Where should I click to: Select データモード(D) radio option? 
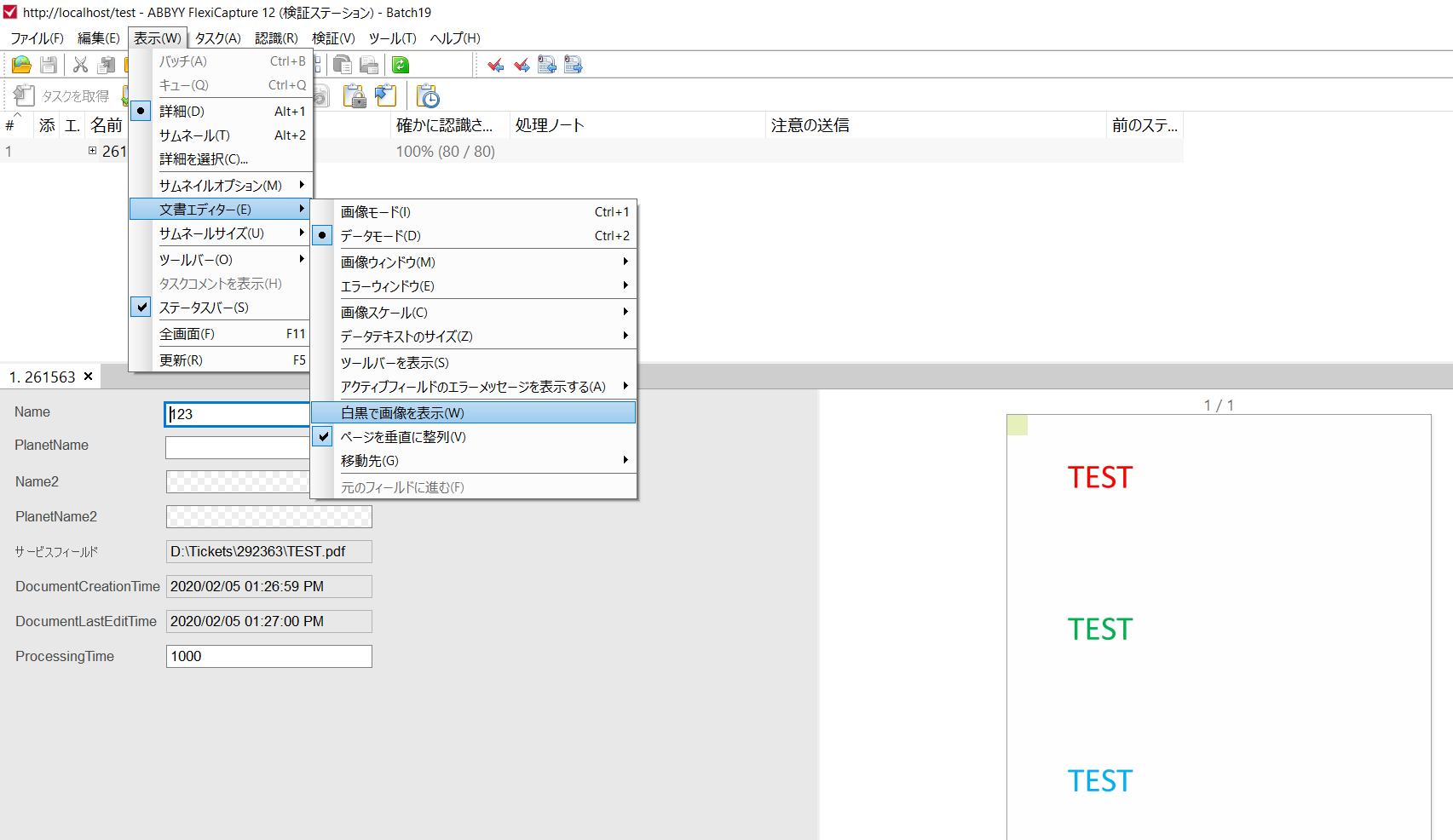tap(474, 235)
